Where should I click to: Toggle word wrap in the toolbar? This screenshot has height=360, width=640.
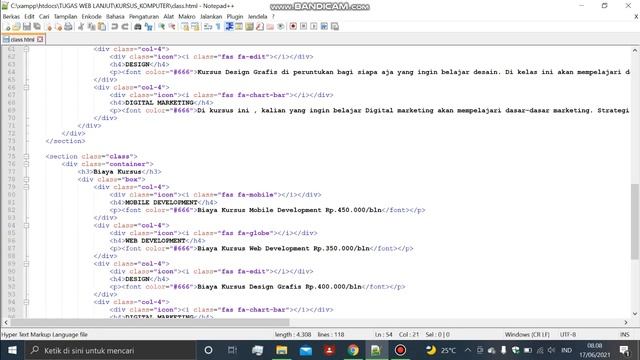coord(208,27)
